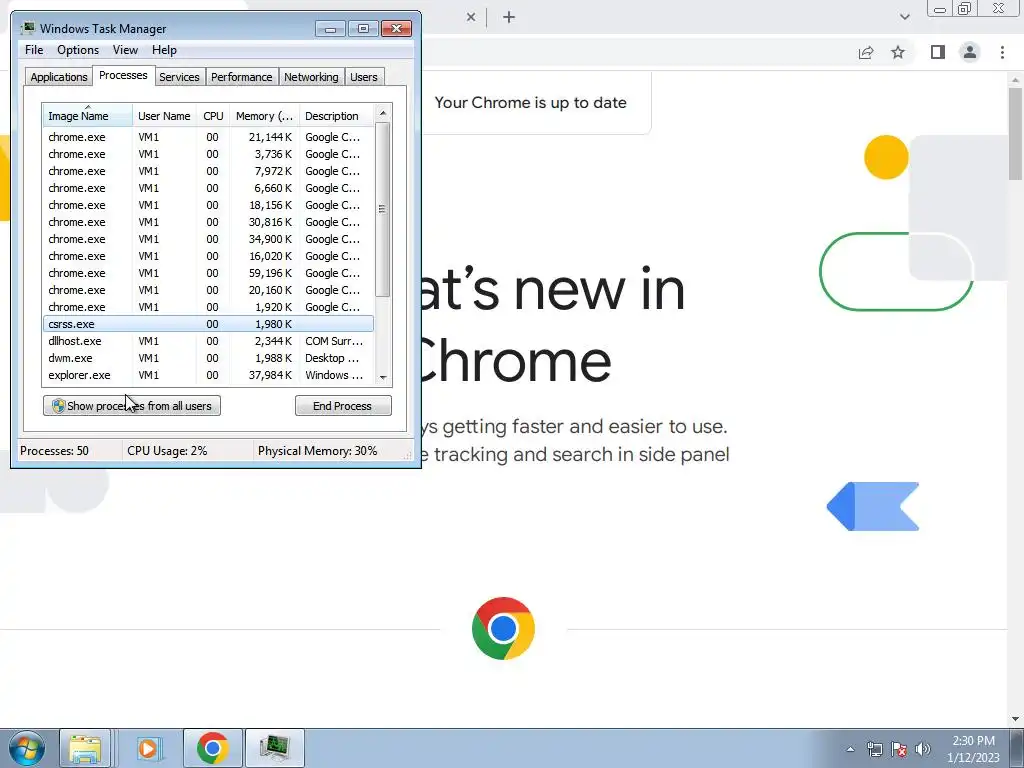The height and width of the screenshot is (768, 1024).
Task: Click Chrome's share page icon
Action: (x=866, y=52)
